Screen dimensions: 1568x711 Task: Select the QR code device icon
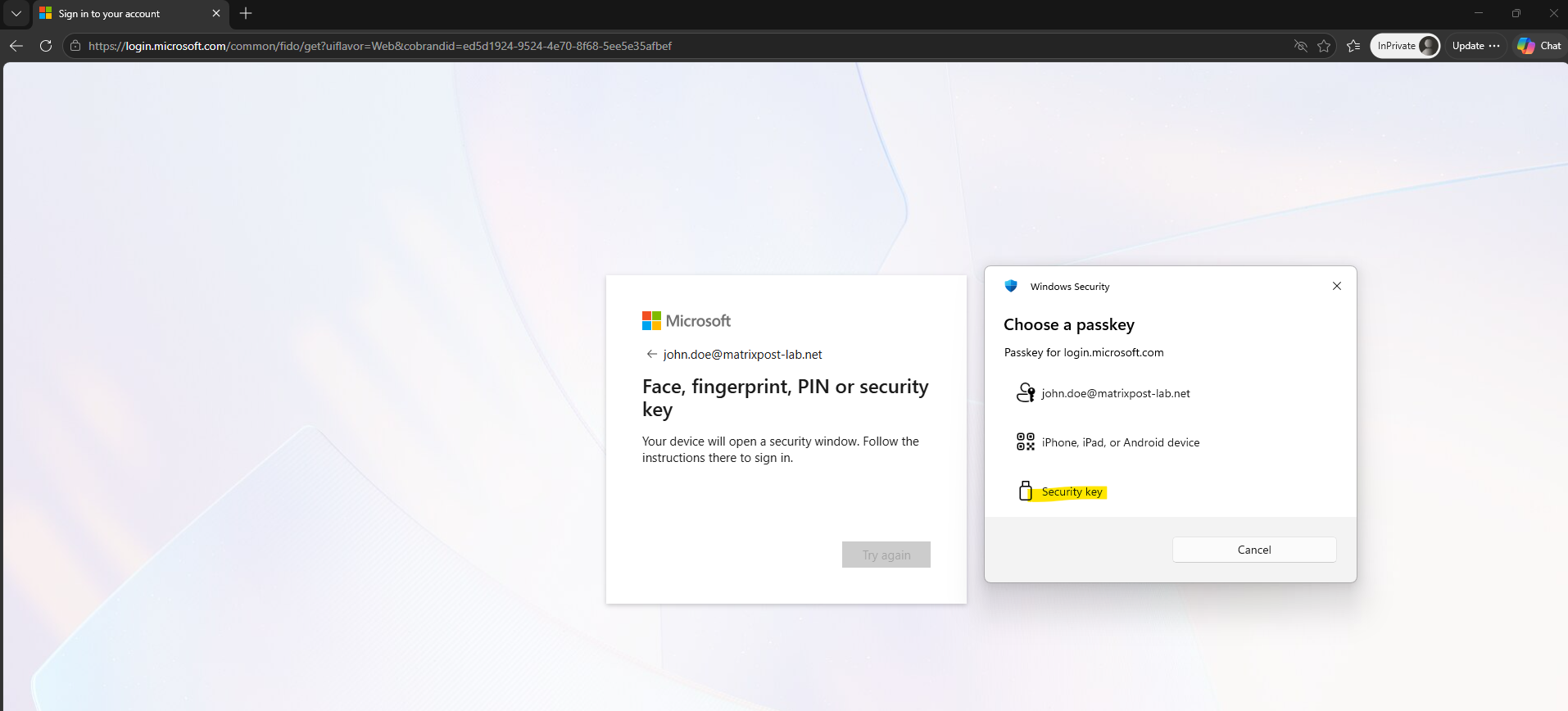pos(1026,442)
